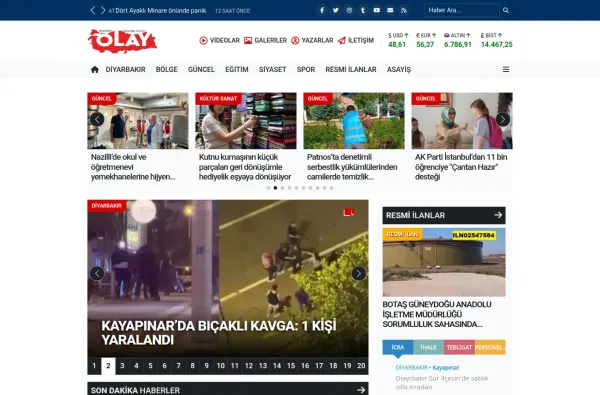Switch main slider to slide 20

pyautogui.click(x=361, y=366)
